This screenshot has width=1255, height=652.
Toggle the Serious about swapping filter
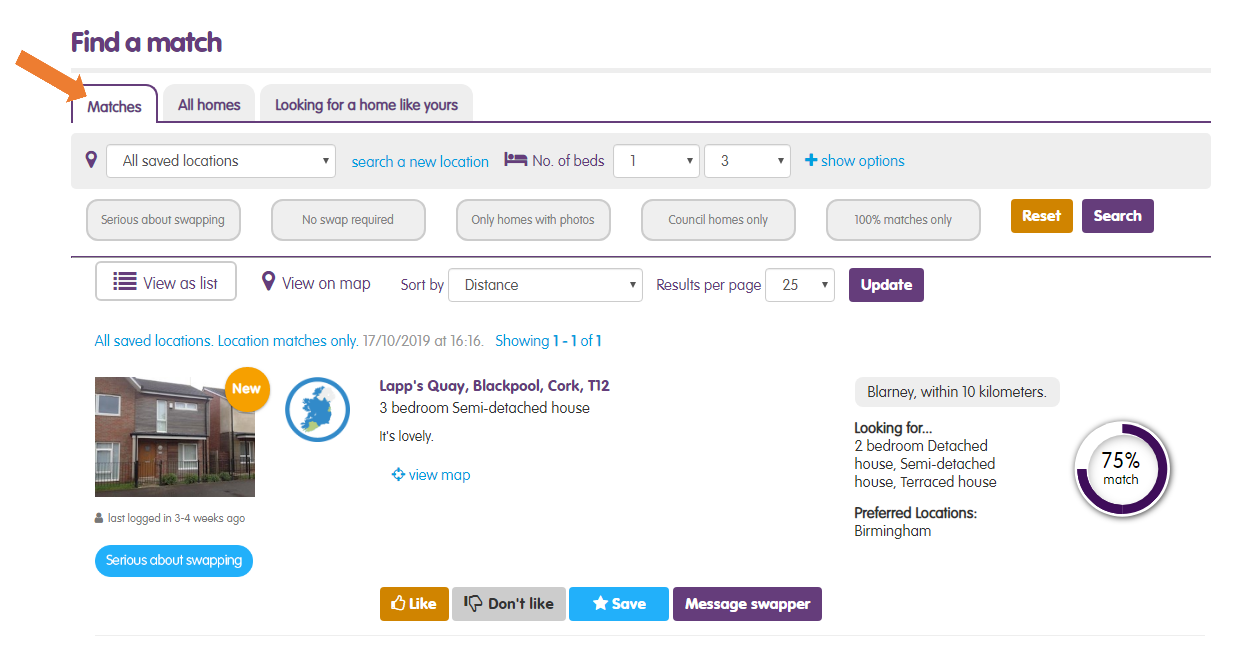163,220
